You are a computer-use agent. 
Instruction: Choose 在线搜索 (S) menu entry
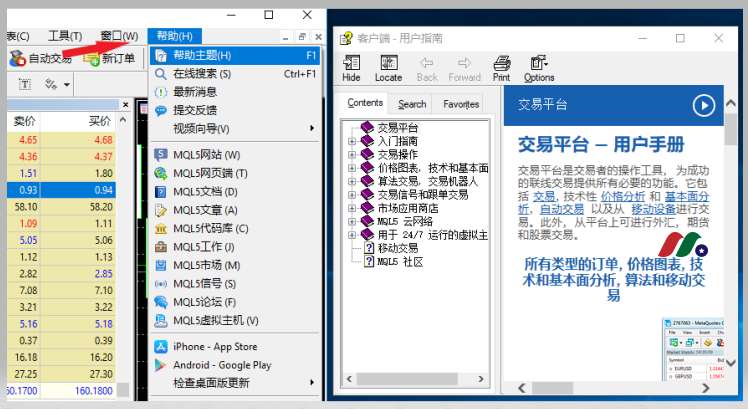pos(235,74)
